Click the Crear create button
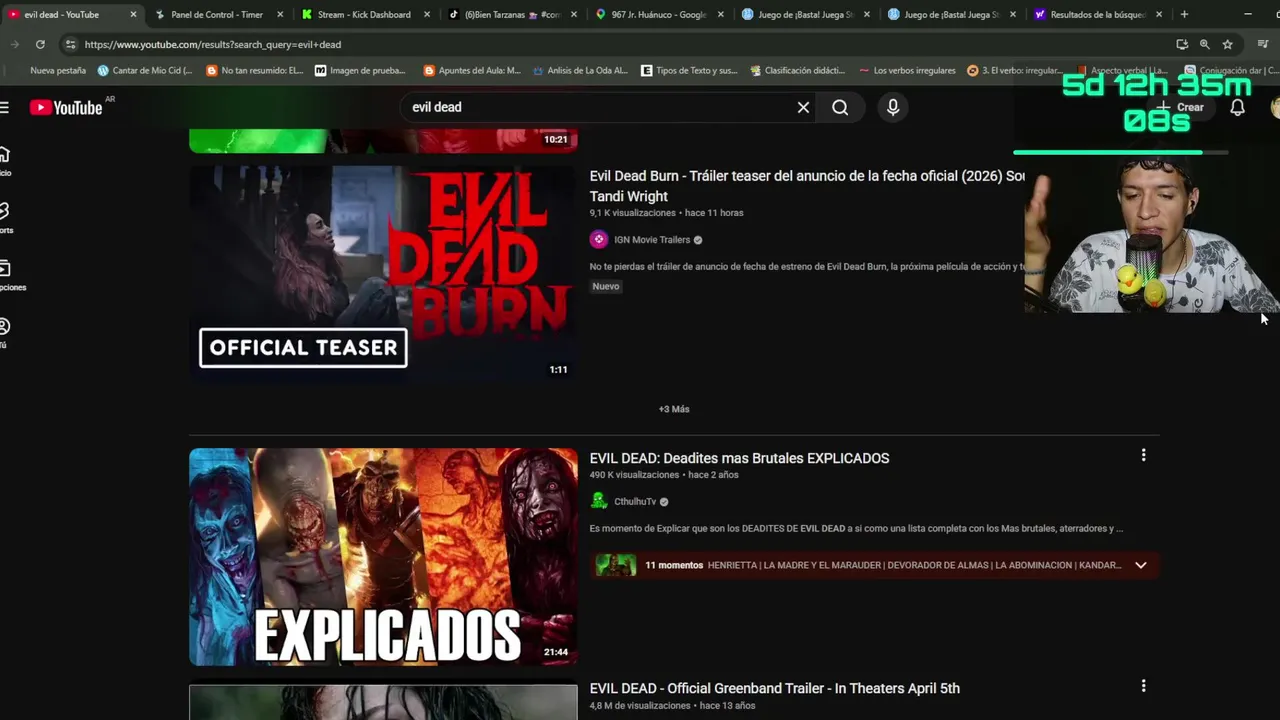Image resolution: width=1280 pixels, height=720 pixels. pos(1181,107)
